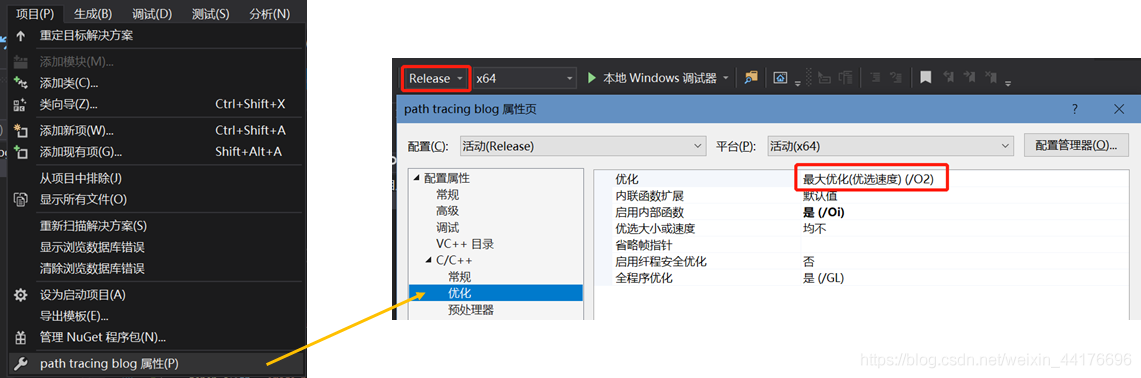Start 本地 Windows 调试器 with the green play button

592,78
